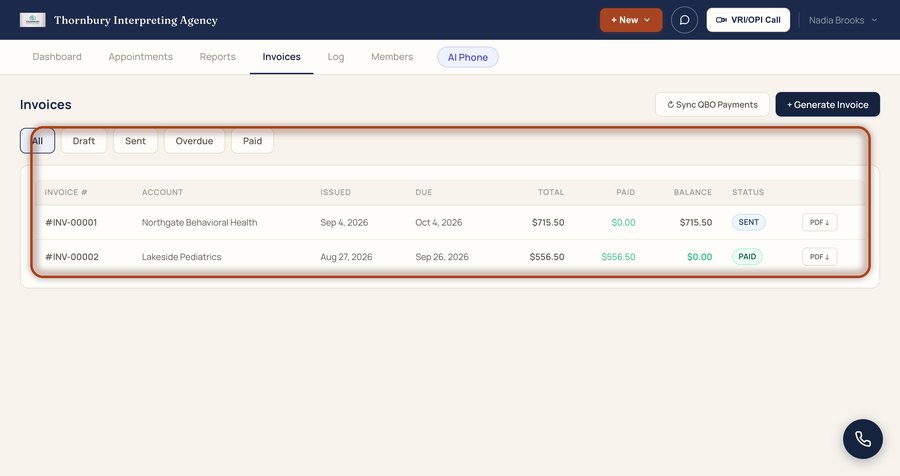Select the Invoices tab
This screenshot has height=476, width=900.
(281, 57)
